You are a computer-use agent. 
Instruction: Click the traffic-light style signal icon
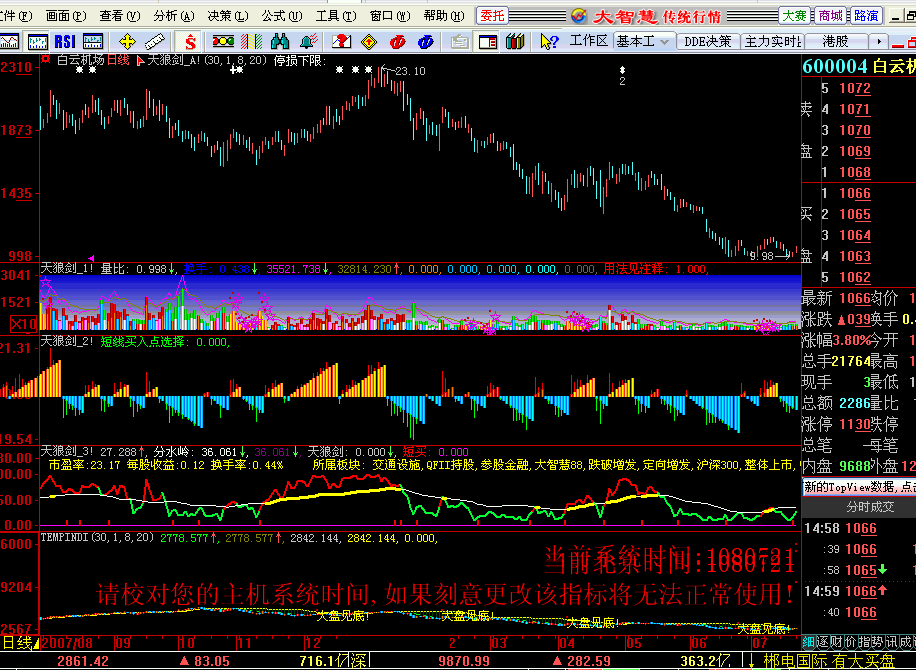(223, 41)
